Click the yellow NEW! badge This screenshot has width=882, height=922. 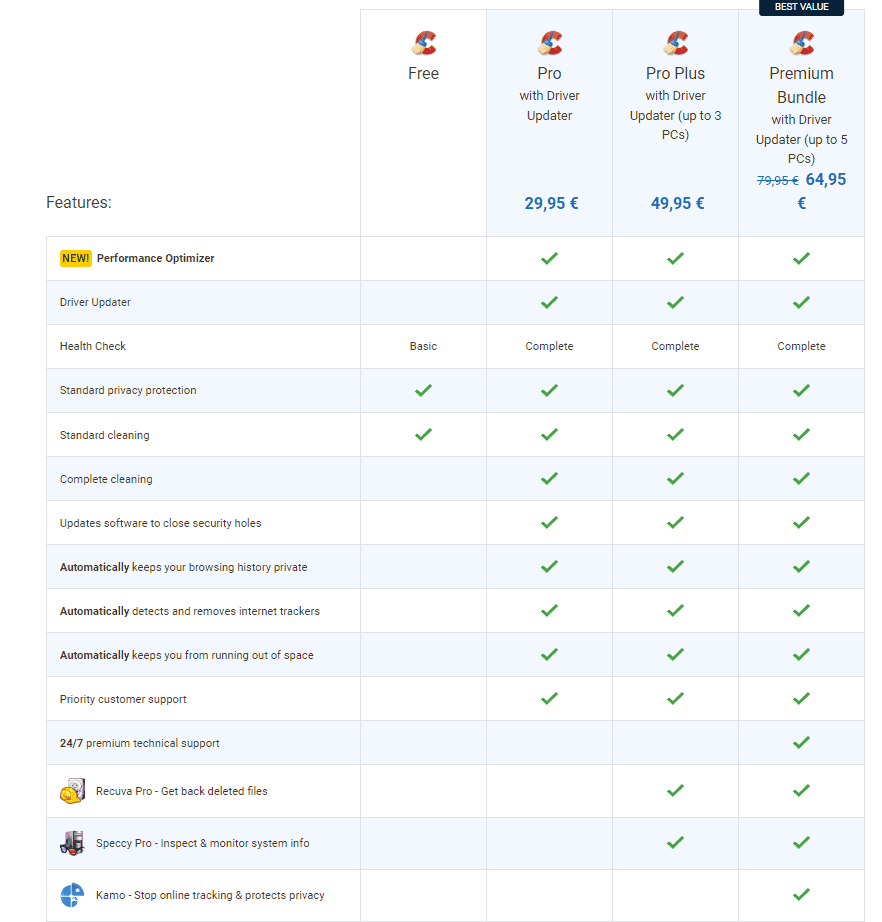[x=76, y=258]
